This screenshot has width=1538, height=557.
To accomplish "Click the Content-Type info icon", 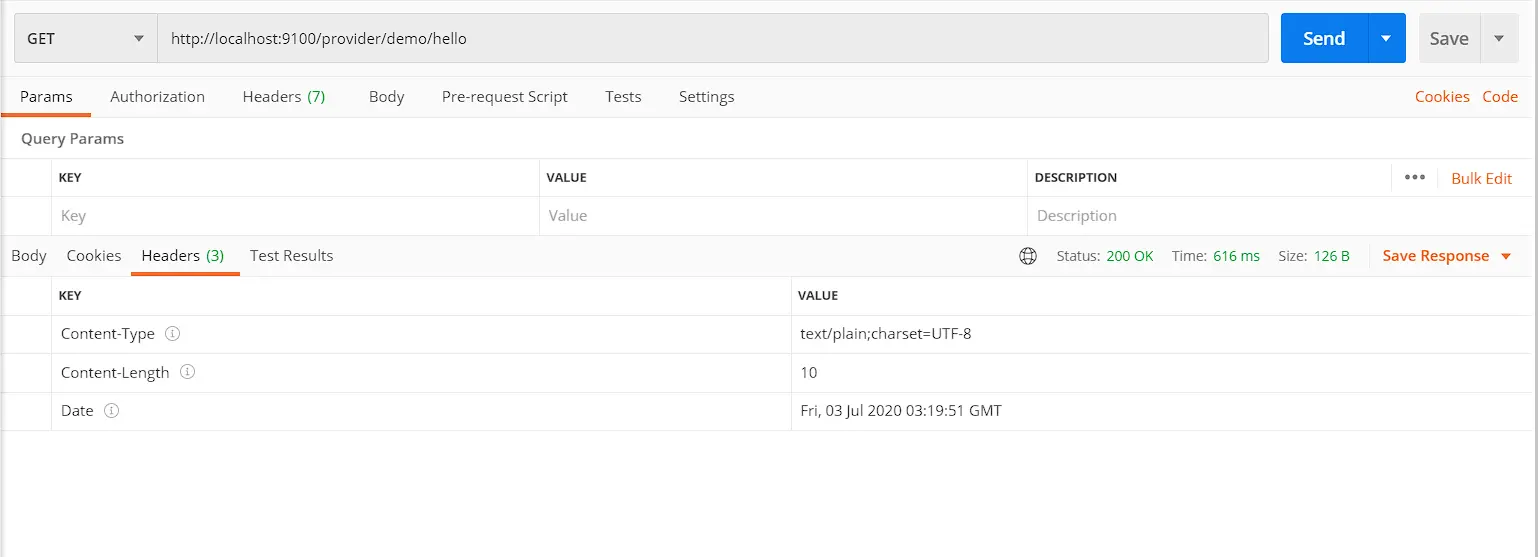I will coord(172,334).
